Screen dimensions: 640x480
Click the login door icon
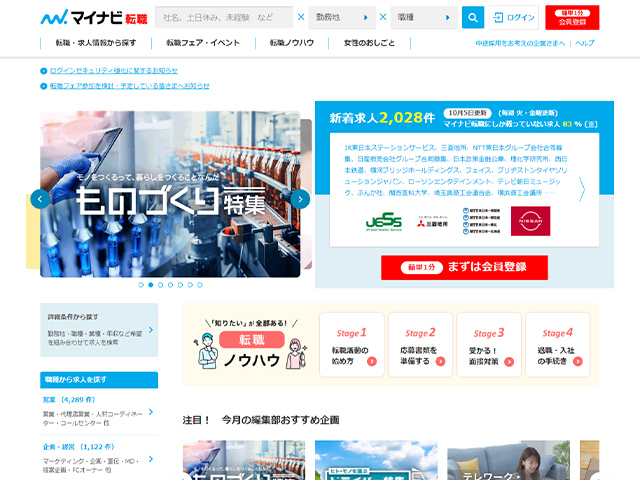[x=498, y=18]
